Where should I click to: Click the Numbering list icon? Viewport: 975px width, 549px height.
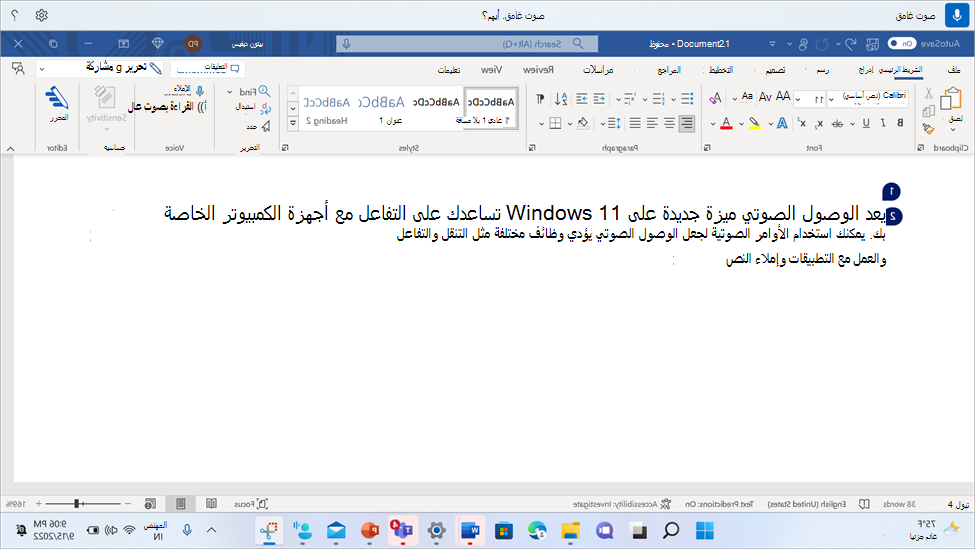658,98
